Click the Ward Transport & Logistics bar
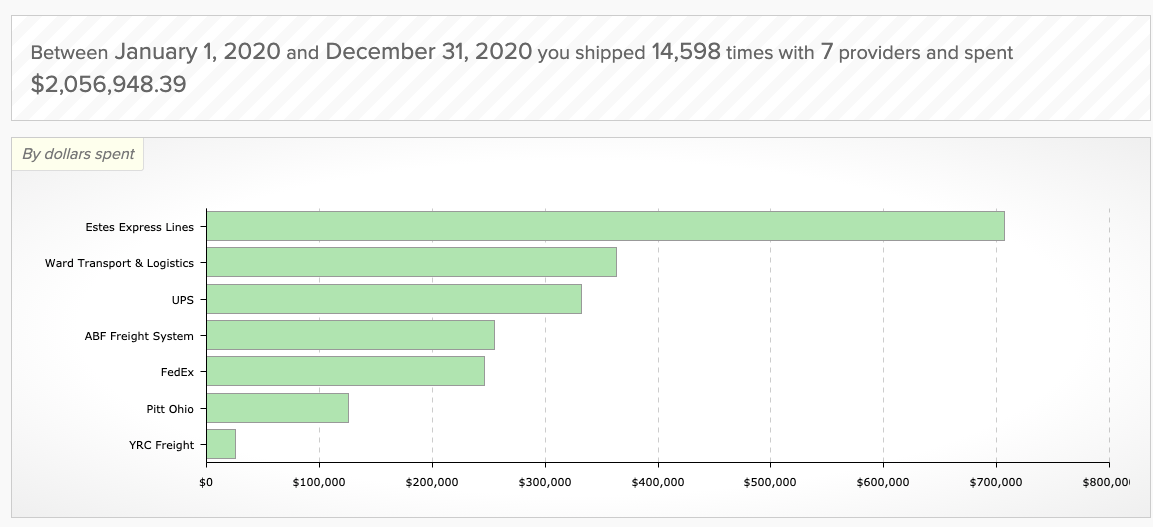 411,262
